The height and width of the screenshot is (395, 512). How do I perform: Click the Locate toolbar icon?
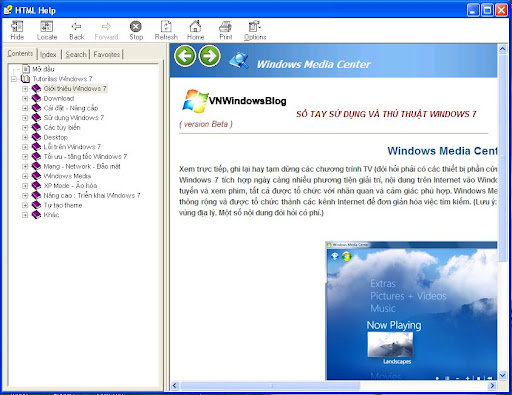click(47, 26)
